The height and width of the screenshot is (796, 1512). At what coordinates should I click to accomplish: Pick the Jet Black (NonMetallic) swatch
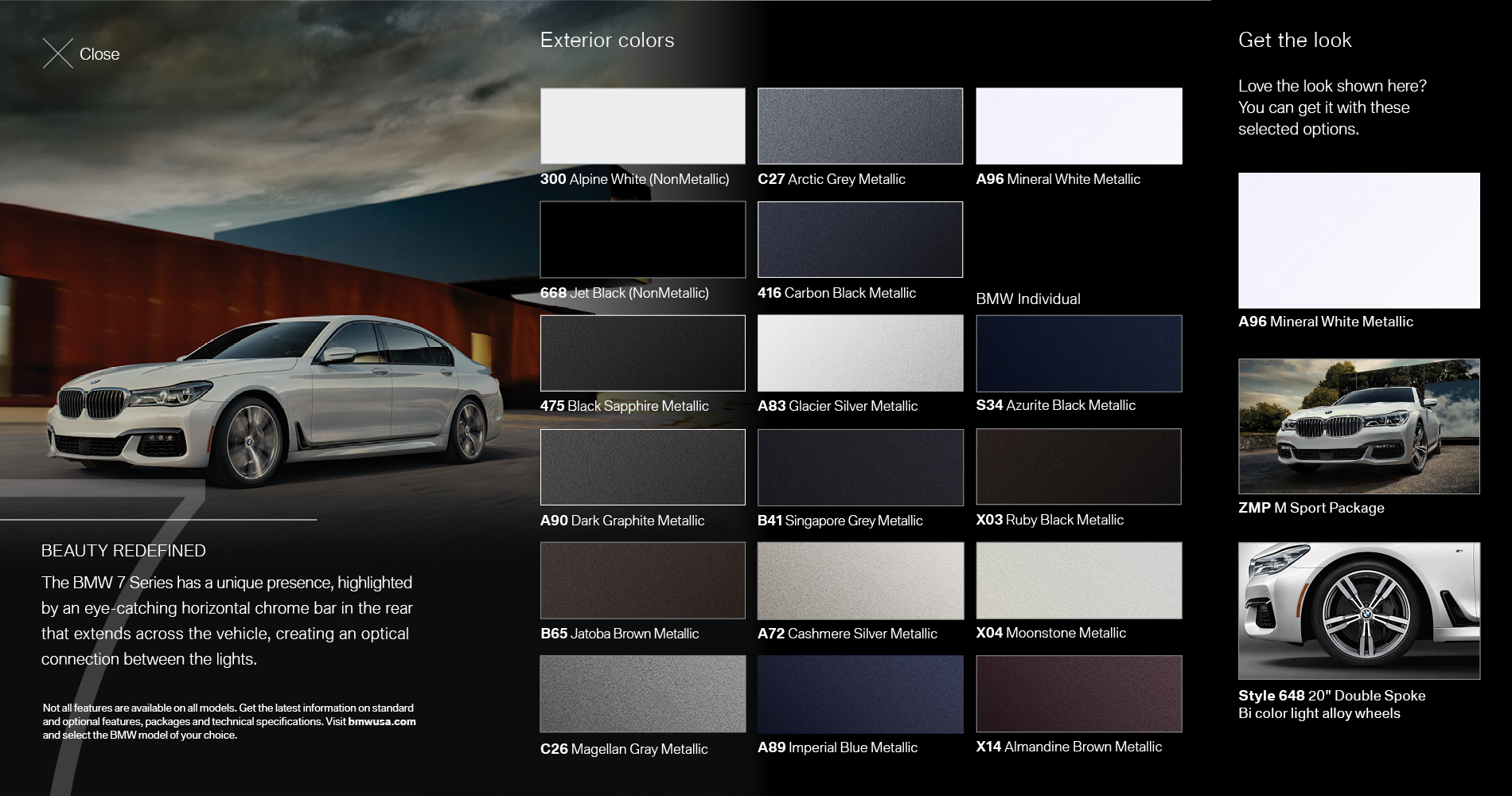(643, 240)
